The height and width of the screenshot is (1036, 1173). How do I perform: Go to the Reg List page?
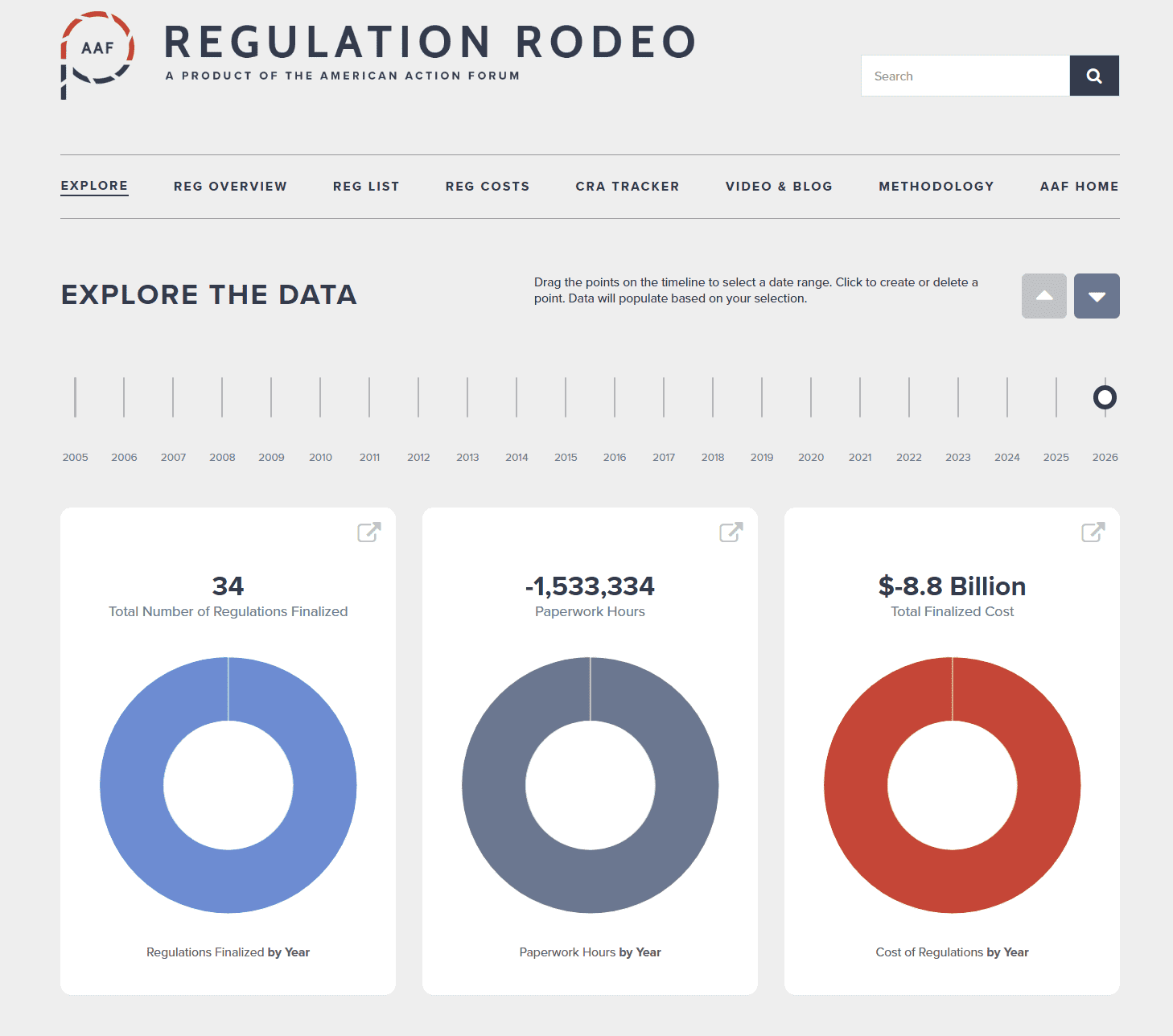(x=366, y=187)
